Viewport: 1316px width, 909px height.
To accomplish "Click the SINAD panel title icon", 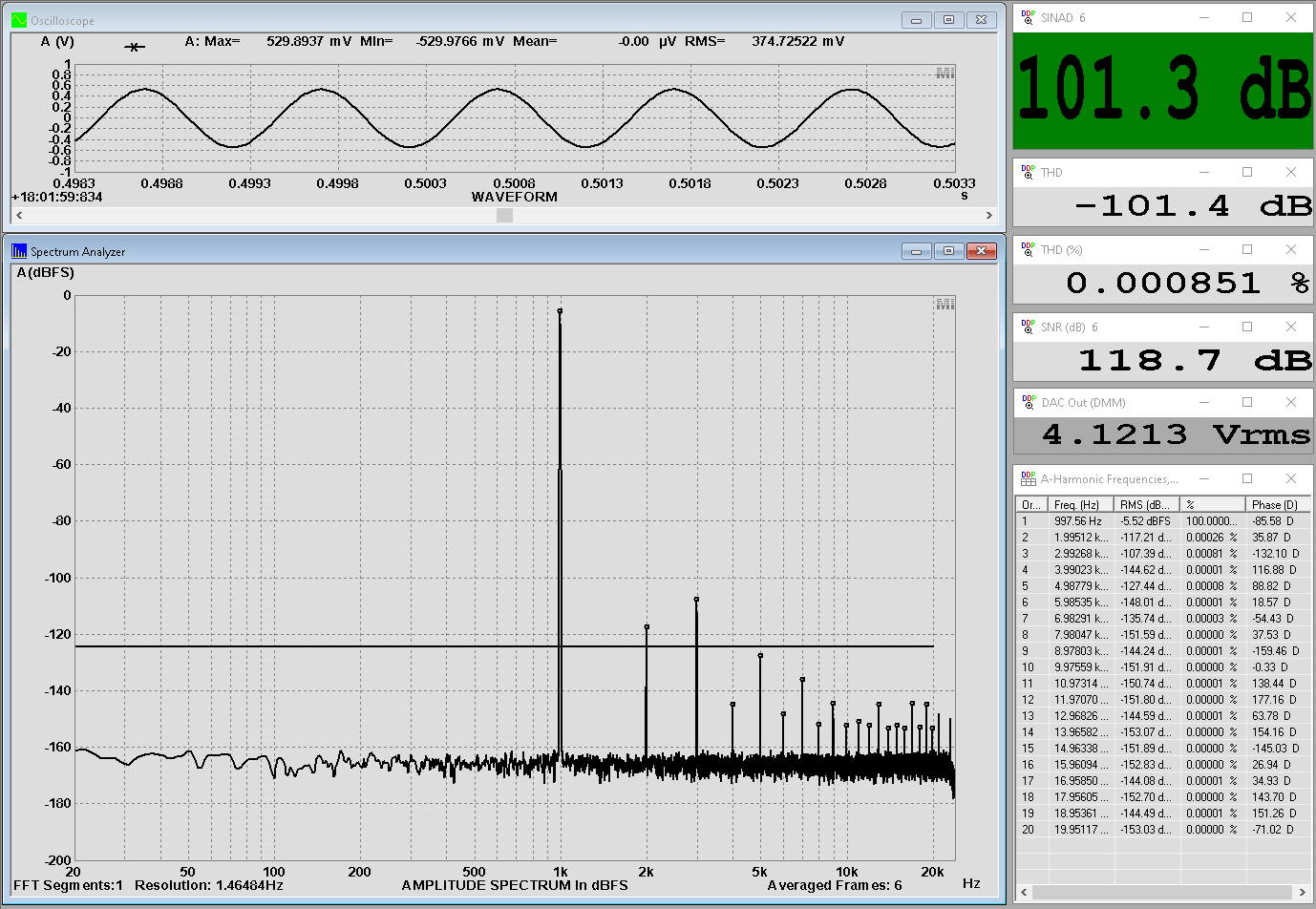I will click(x=1028, y=17).
